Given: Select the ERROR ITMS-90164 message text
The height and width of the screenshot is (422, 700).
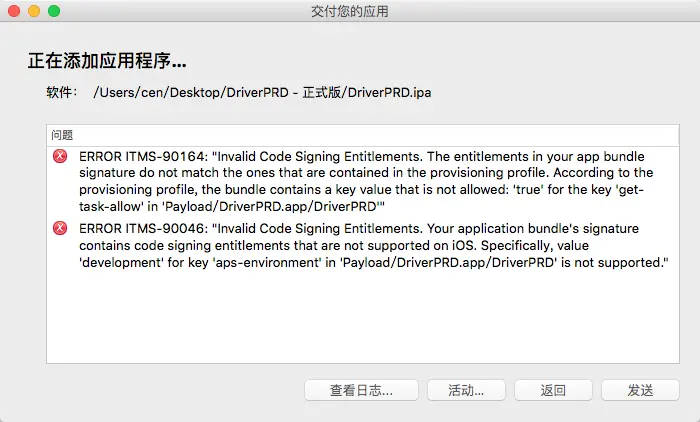Looking at the screenshot, I should tap(366, 181).
